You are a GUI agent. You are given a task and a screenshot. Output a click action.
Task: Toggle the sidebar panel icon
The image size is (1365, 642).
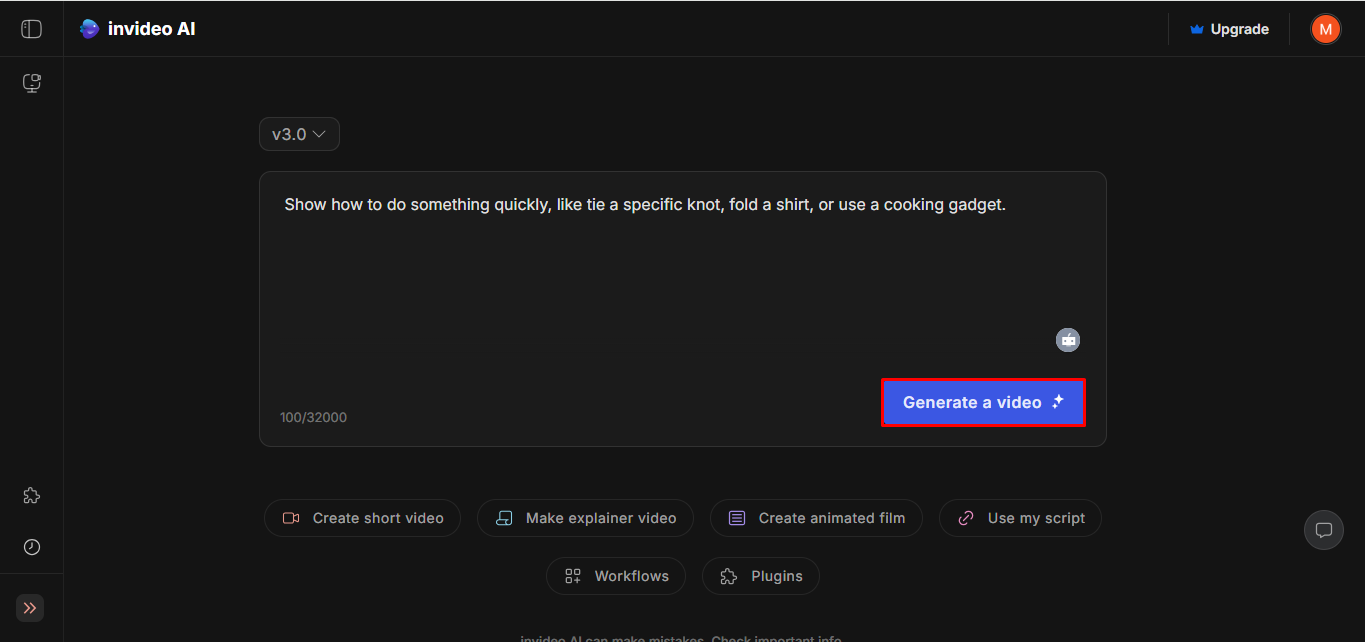[x=32, y=29]
